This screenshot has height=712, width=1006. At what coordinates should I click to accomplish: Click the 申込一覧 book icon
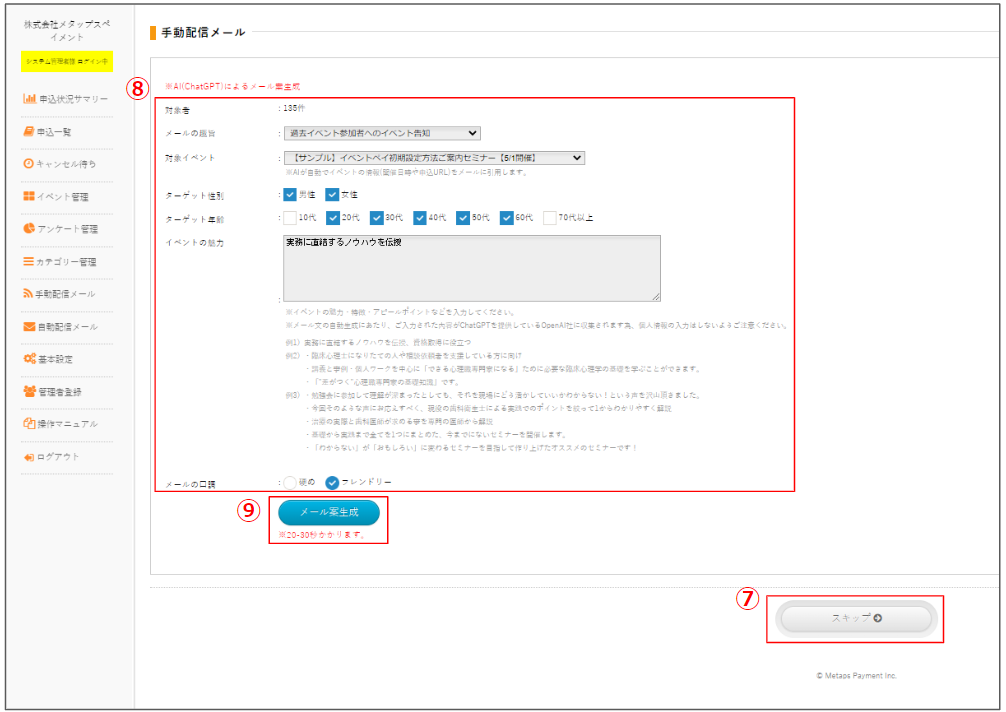[x=29, y=131]
